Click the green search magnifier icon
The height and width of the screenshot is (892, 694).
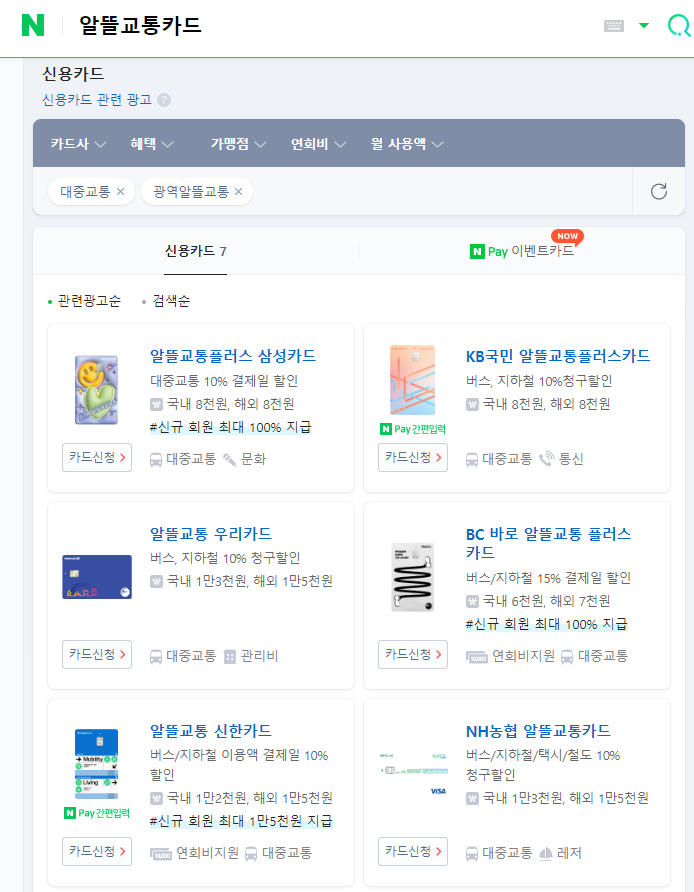(679, 26)
